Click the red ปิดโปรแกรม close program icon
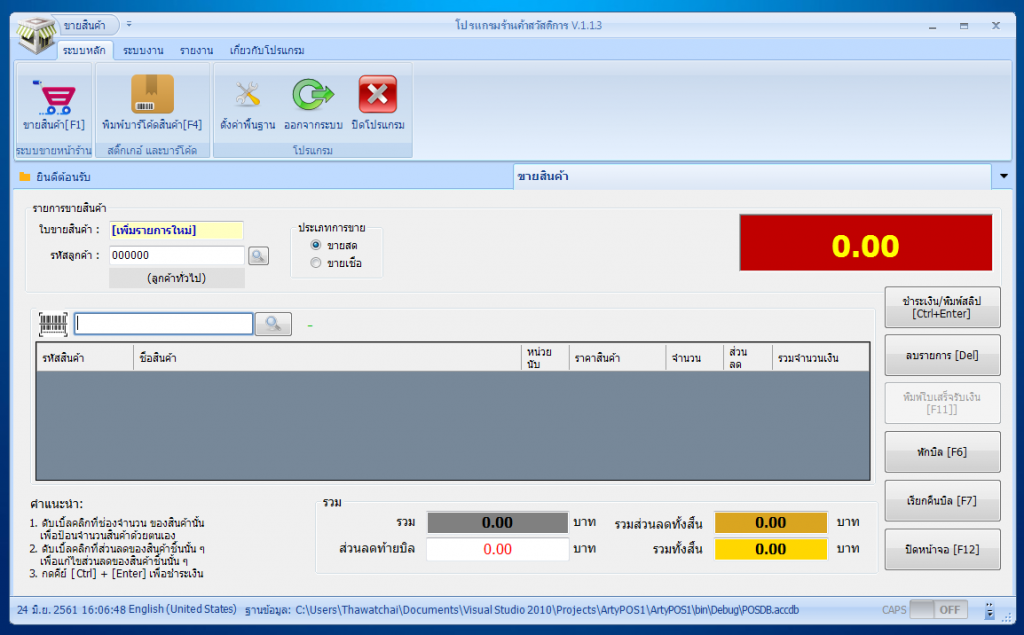This screenshot has height=635, width=1024. 378,96
